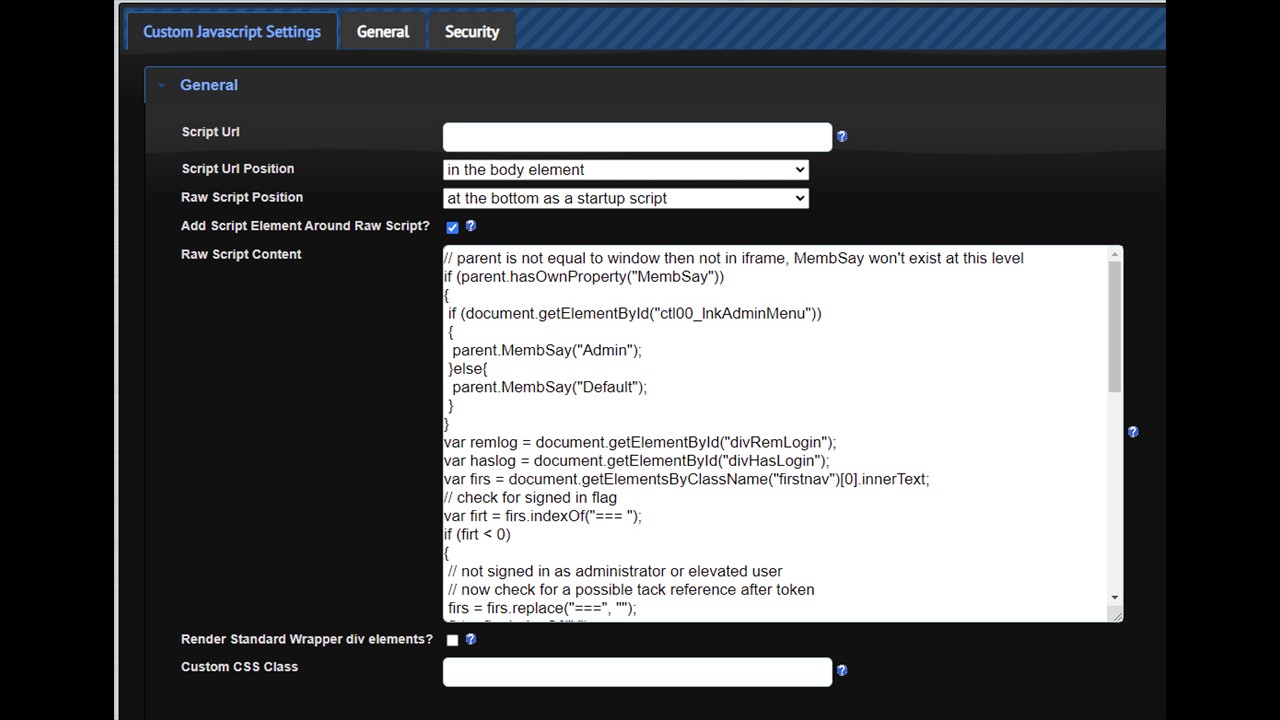This screenshot has width=1280, height=720.
Task: Toggle Add Script Element Around Raw Script checkbox
Action: point(452,227)
